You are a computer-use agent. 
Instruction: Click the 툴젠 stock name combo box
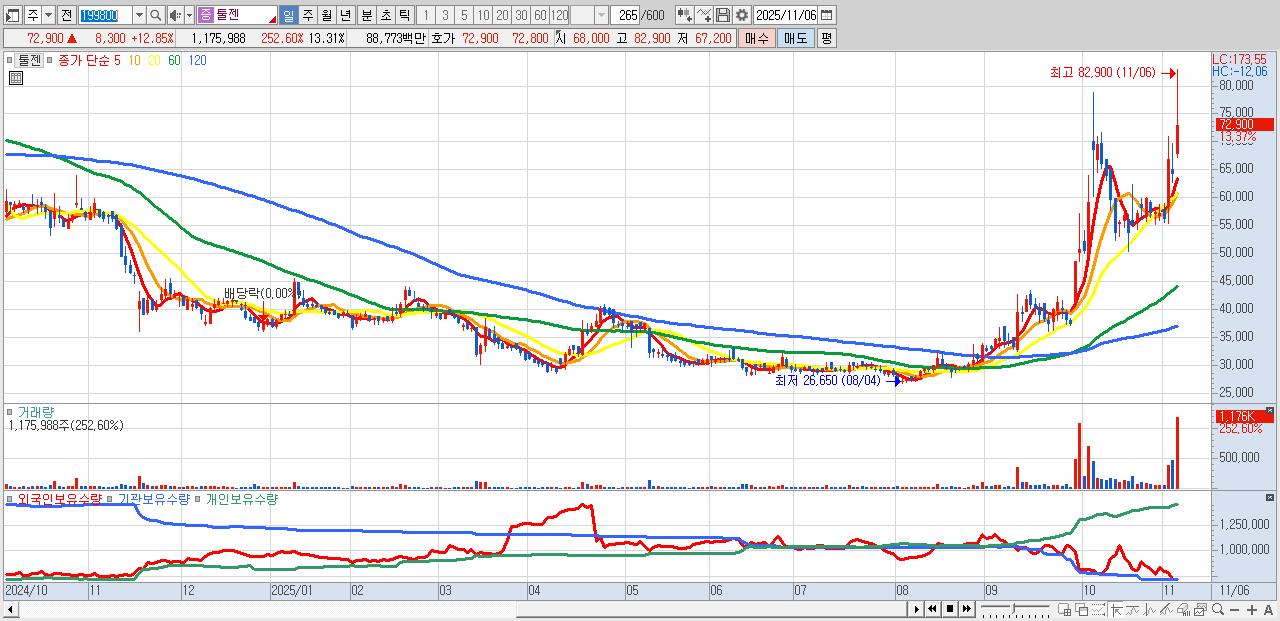[x=237, y=16]
